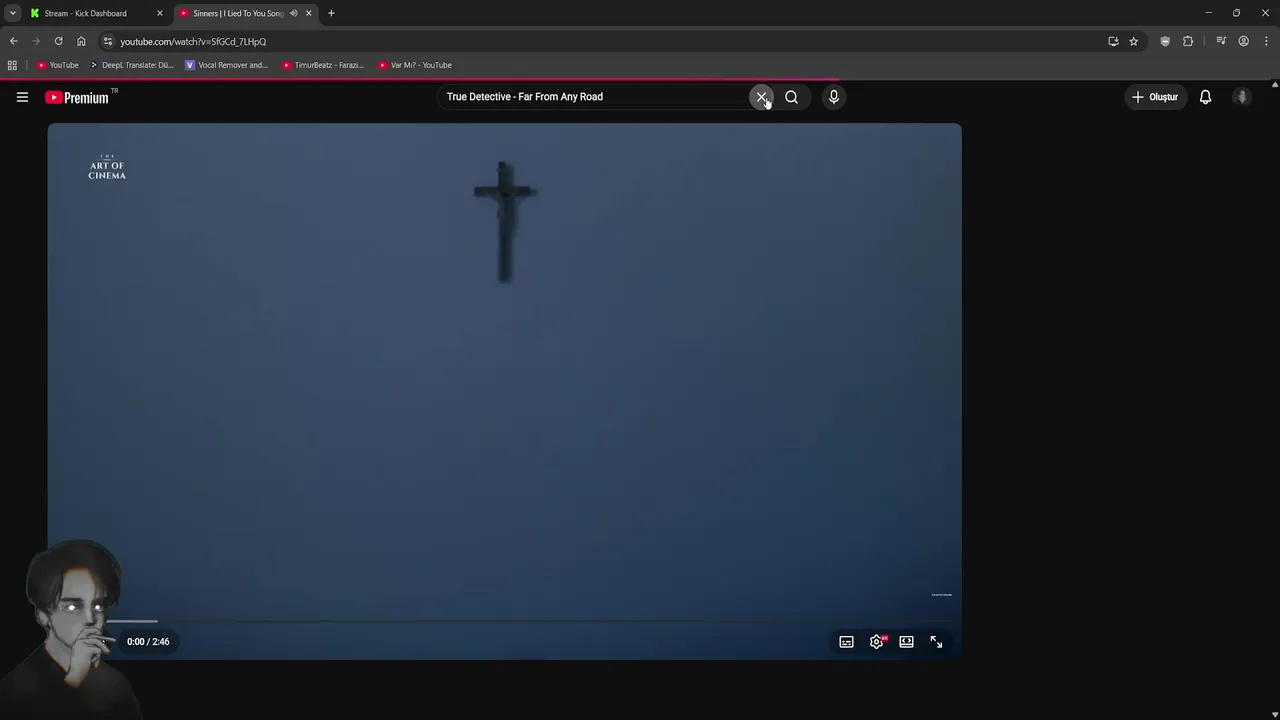The height and width of the screenshot is (720, 1280).
Task: Open the Chrome profile icon
Action: click(1243, 41)
